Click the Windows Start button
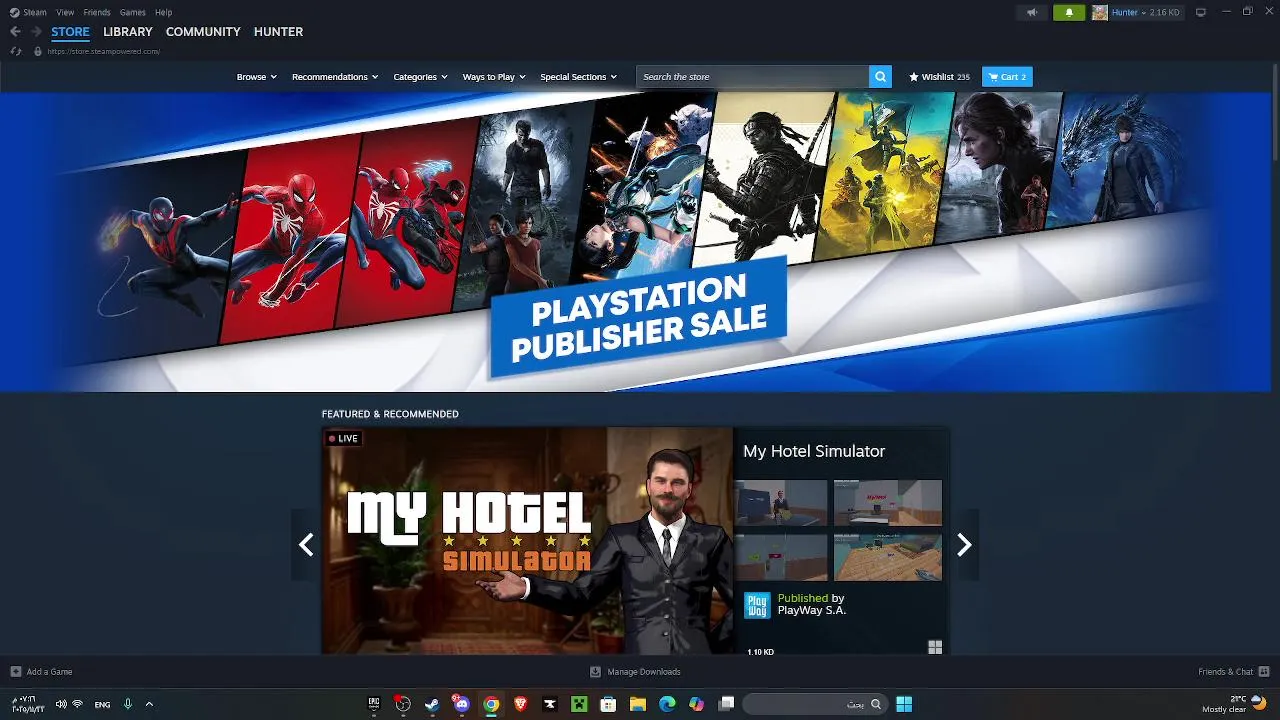 coord(904,704)
